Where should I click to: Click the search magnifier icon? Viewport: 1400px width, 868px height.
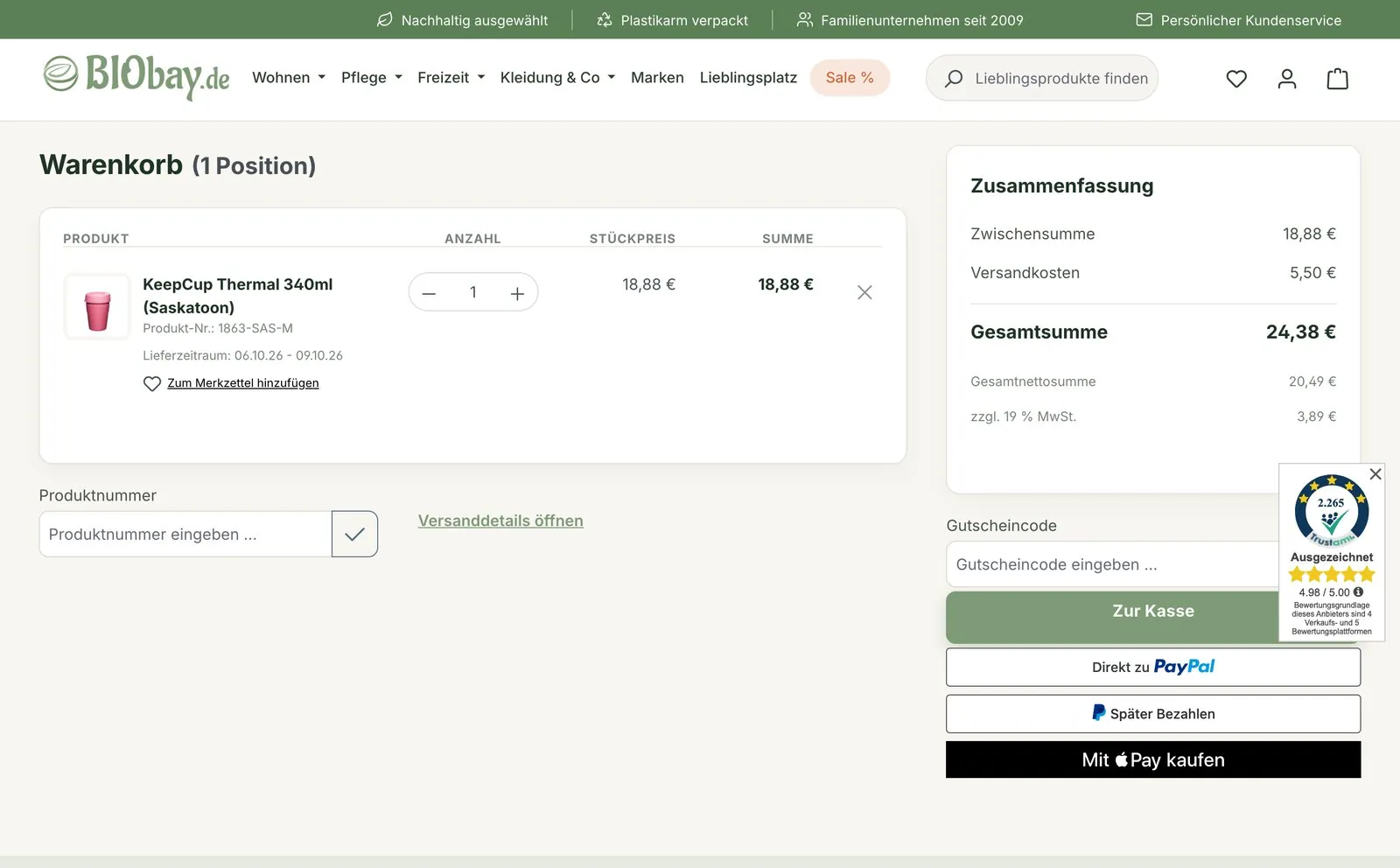[954, 79]
